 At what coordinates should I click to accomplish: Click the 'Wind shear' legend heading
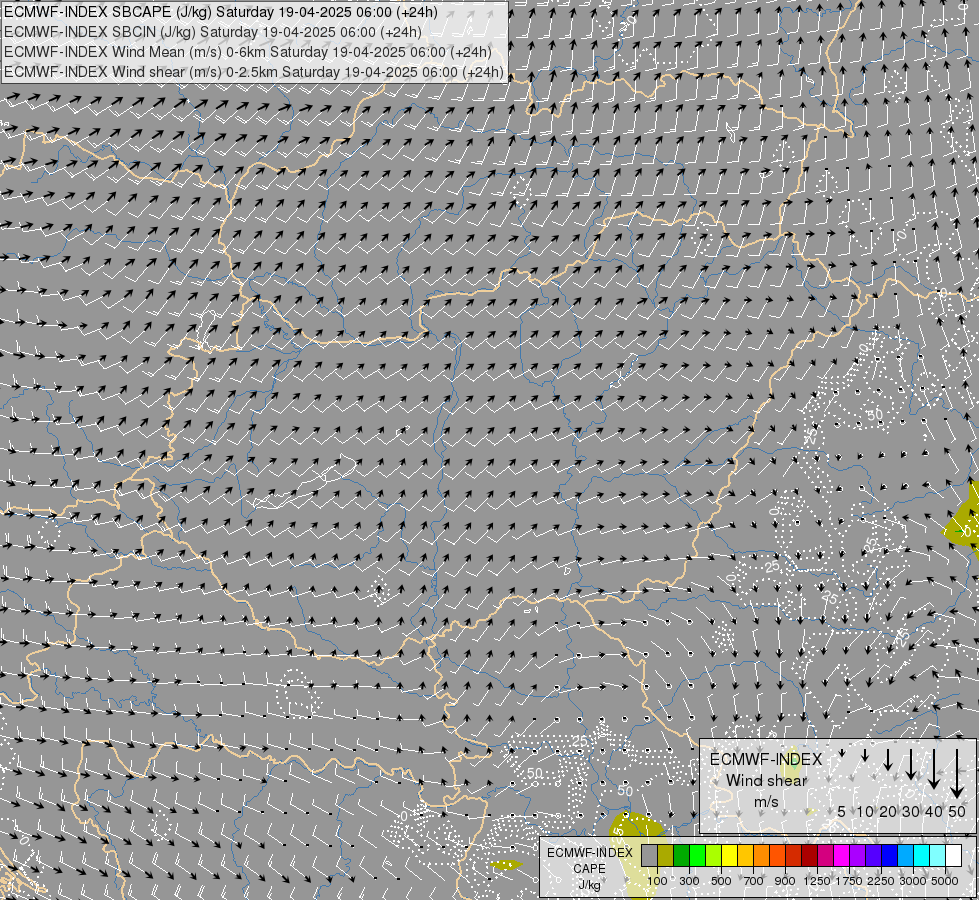pyautogui.click(x=767, y=781)
